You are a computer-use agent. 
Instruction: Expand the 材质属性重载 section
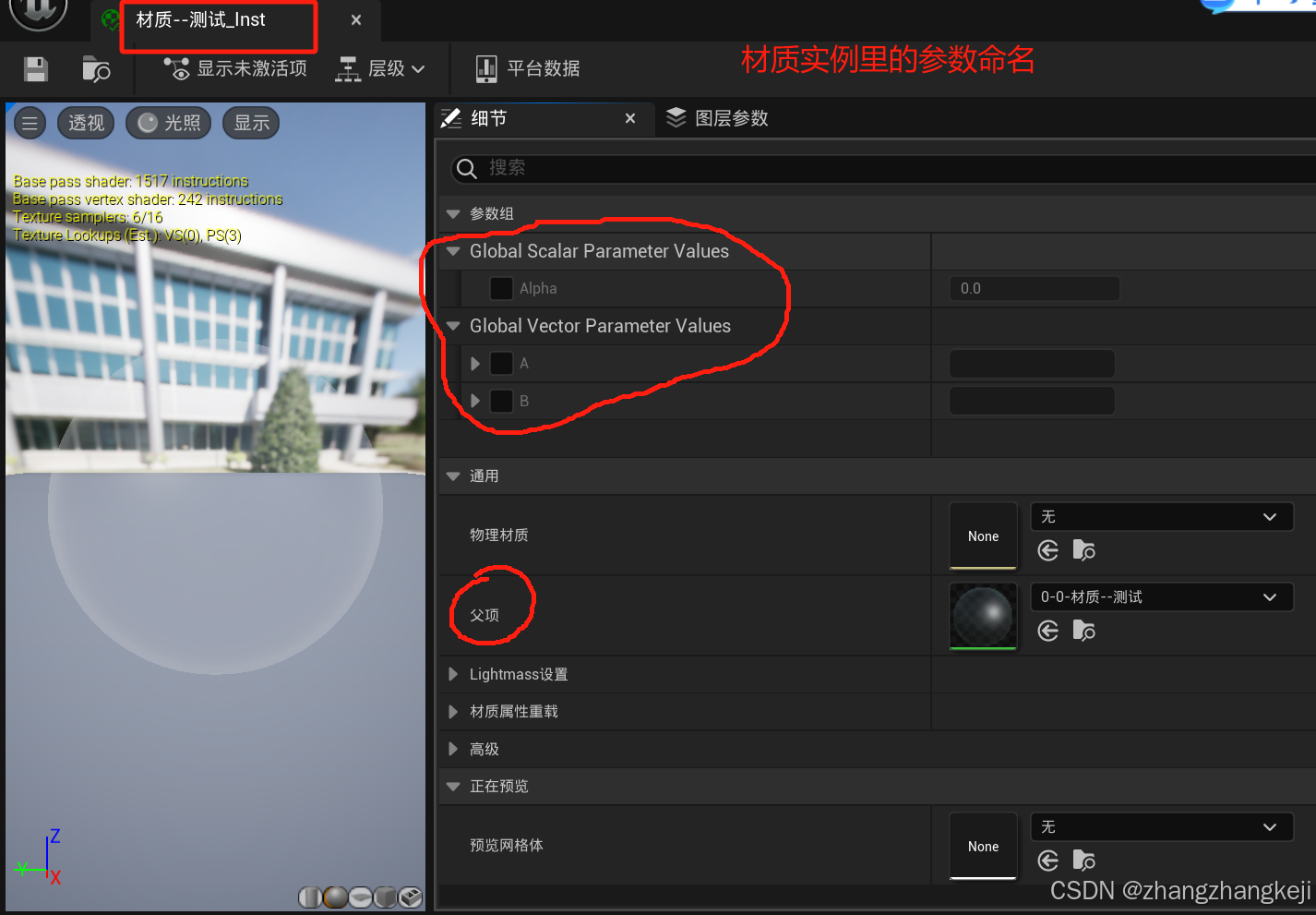[x=453, y=712]
